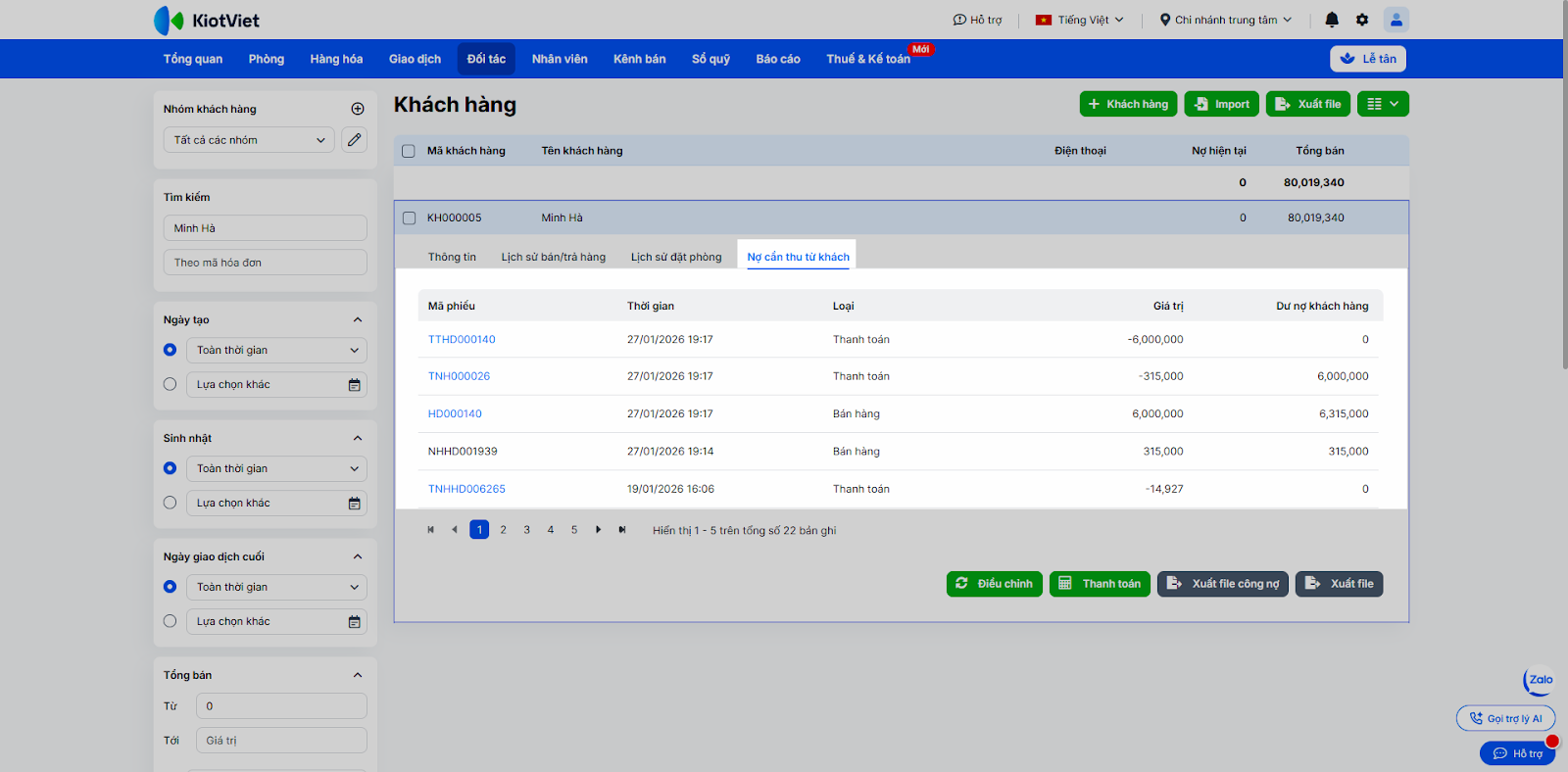Screen dimensions: 1568x772
Task: Open the Báo cáo menu
Action: pyautogui.click(x=778, y=59)
